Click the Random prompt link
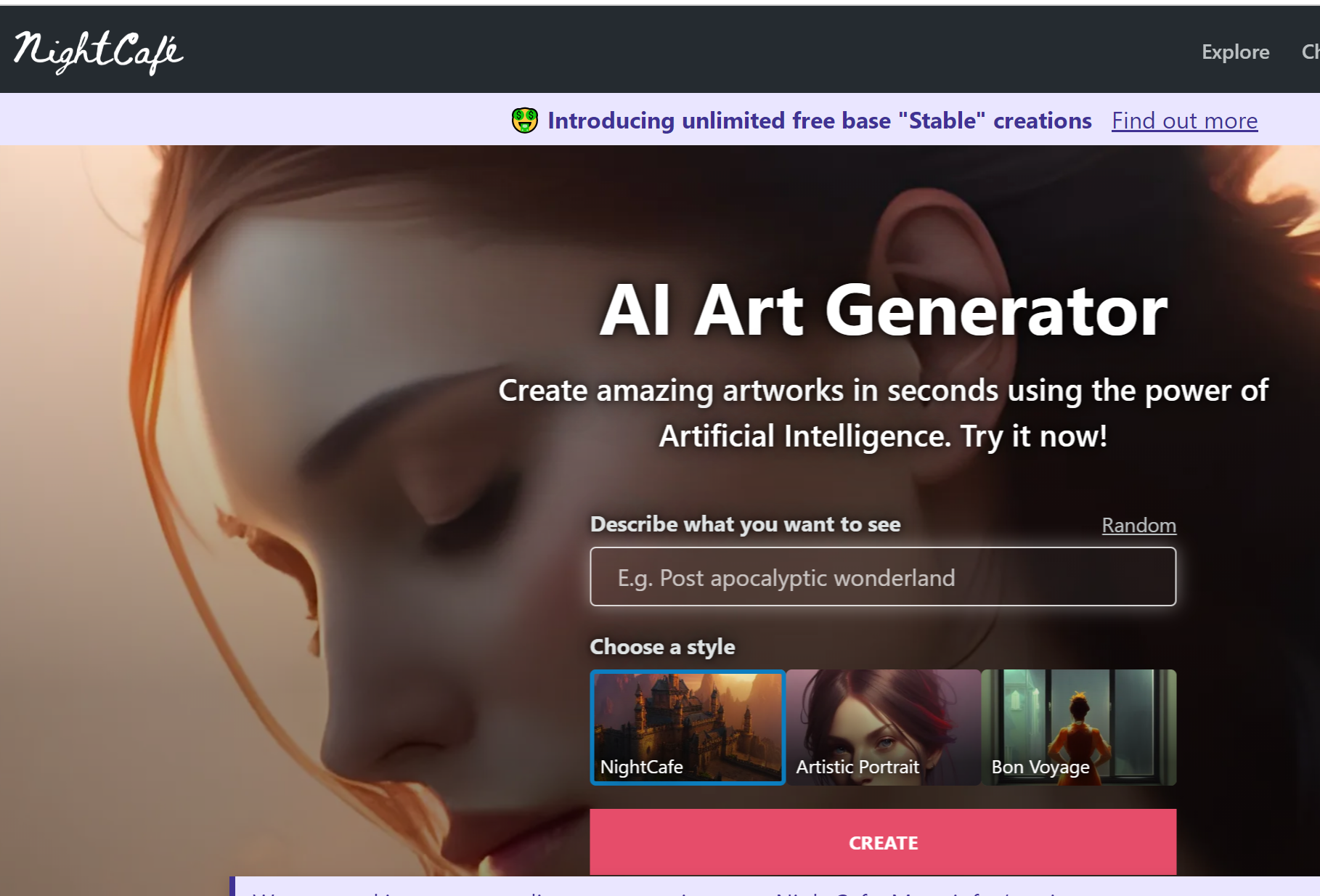Viewport: 1320px width, 896px height. [x=1138, y=525]
